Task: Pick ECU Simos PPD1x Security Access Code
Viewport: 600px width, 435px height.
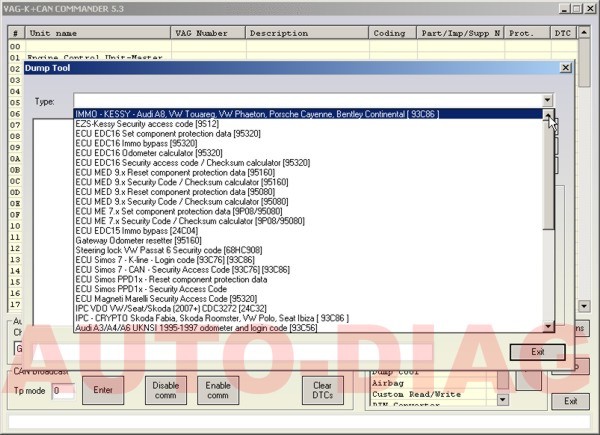Action: click(x=308, y=289)
